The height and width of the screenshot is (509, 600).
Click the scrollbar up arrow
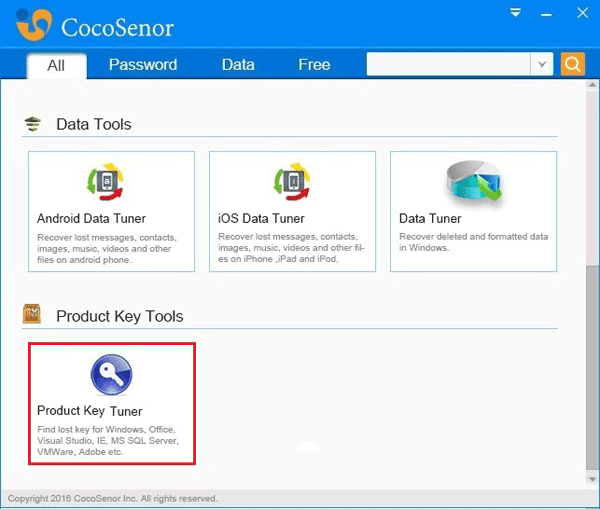click(592, 85)
